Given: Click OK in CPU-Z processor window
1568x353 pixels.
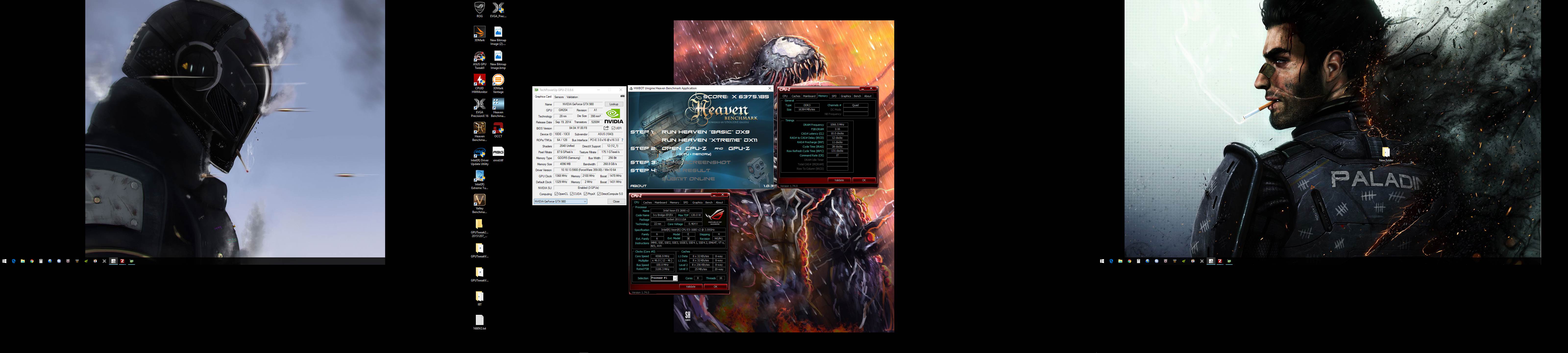Looking at the screenshot, I should point(716,287).
